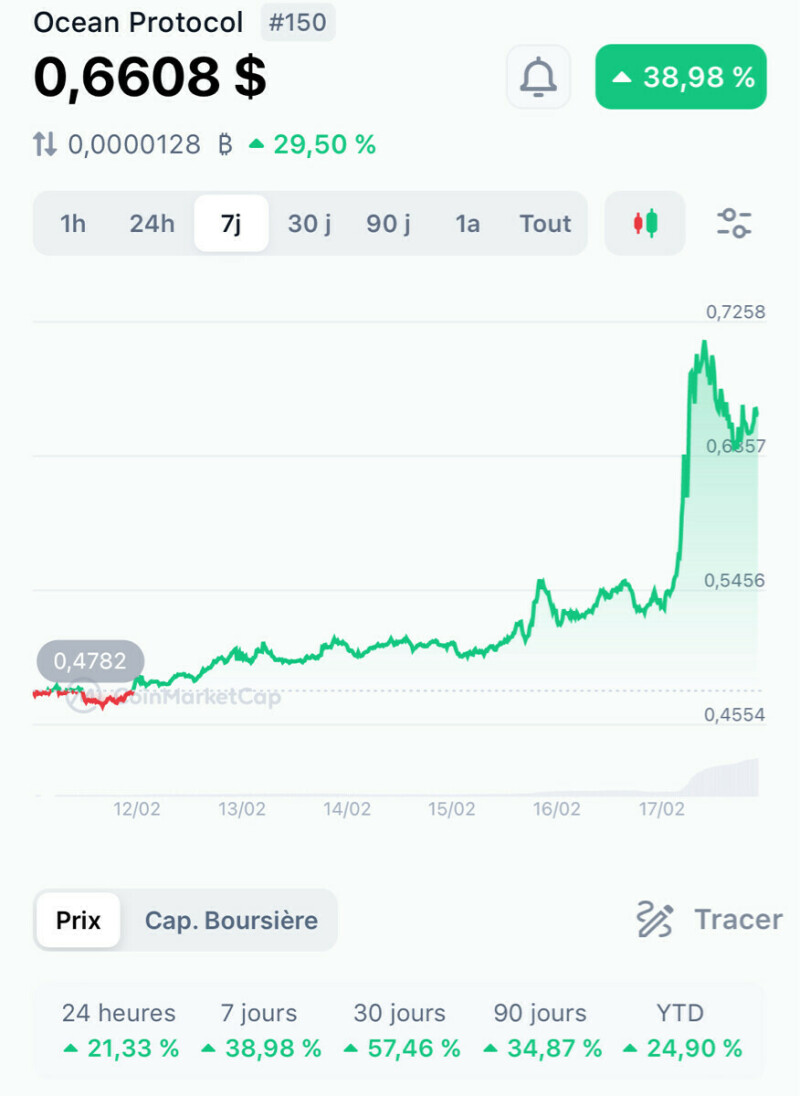The image size is (800, 1096).
Task: Click the 7 jours performance value
Action: [x=261, y=1048]
